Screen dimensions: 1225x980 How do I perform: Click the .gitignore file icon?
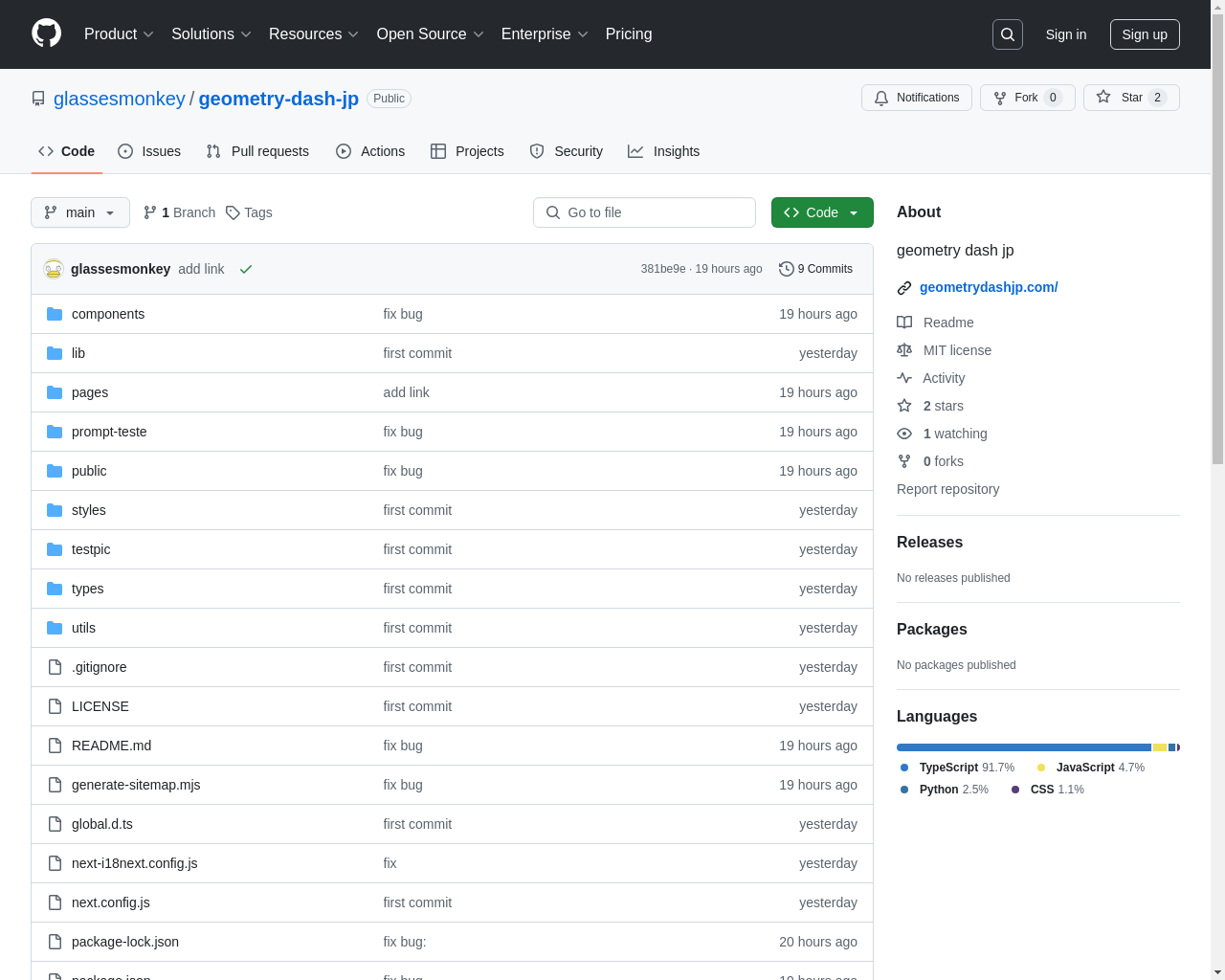tap(55, 667)
